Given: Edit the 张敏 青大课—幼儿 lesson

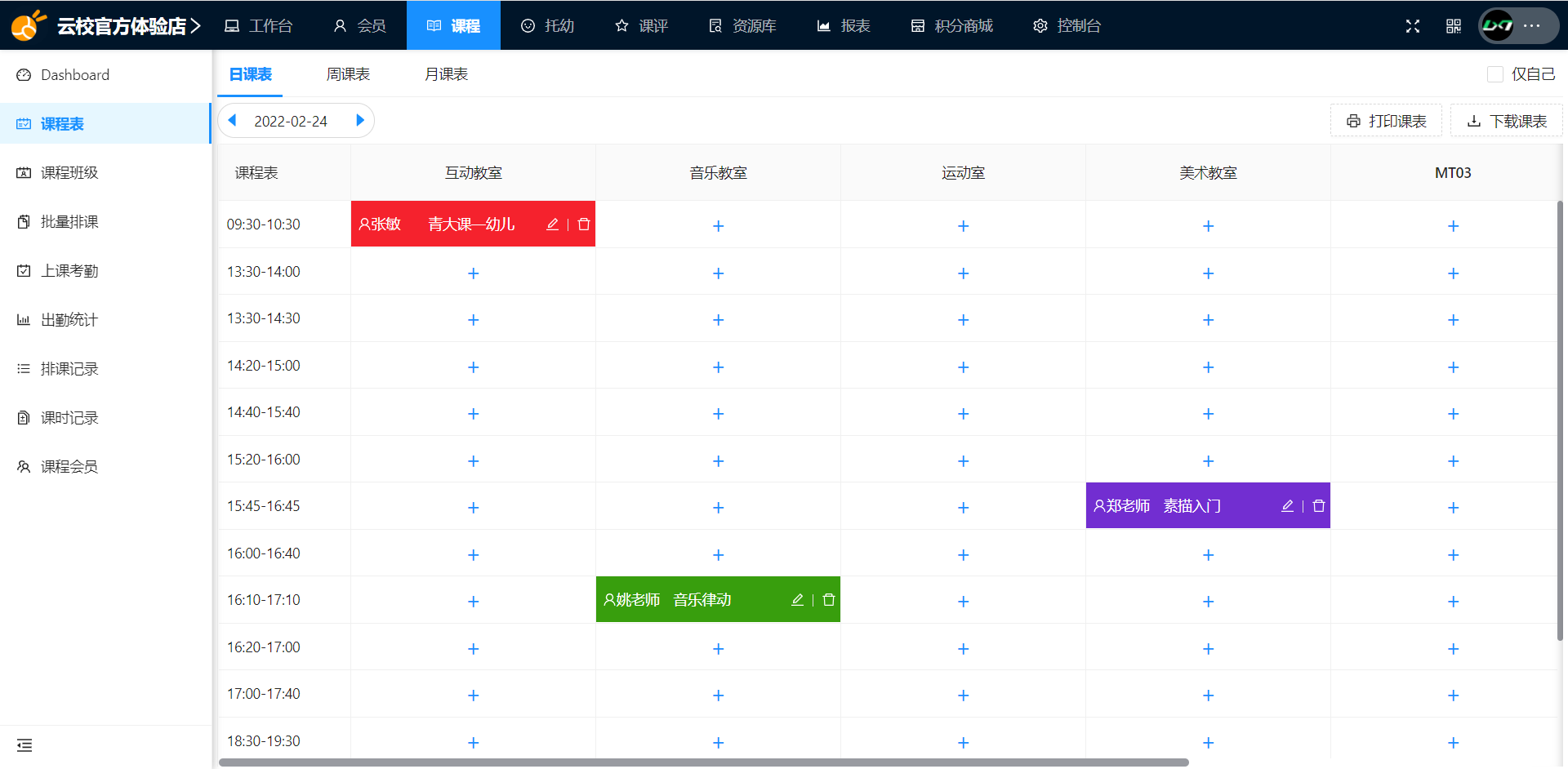Looking at the screenshot, I should coord(552,224).
